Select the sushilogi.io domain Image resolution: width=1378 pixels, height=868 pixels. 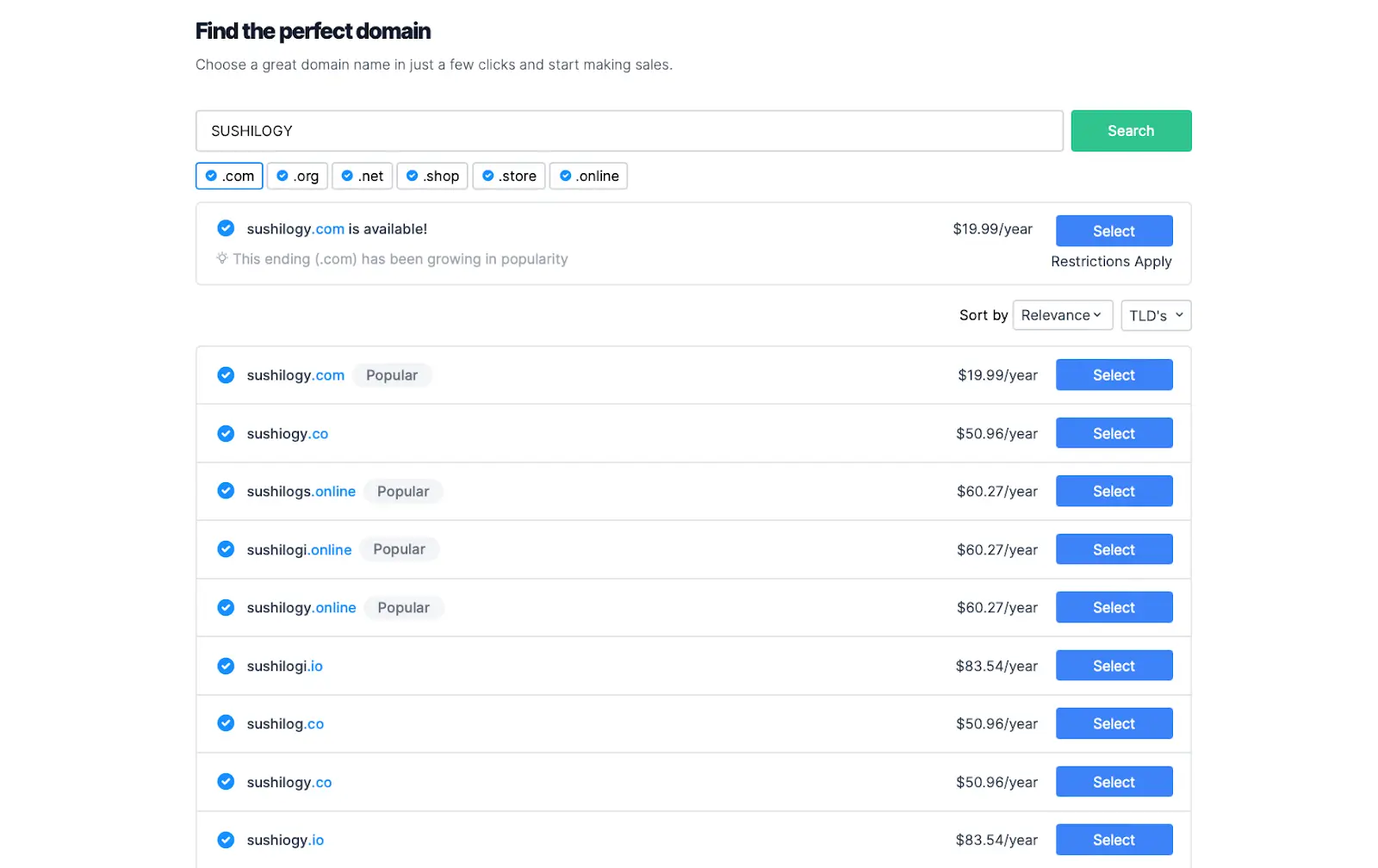click(1114, 666)
